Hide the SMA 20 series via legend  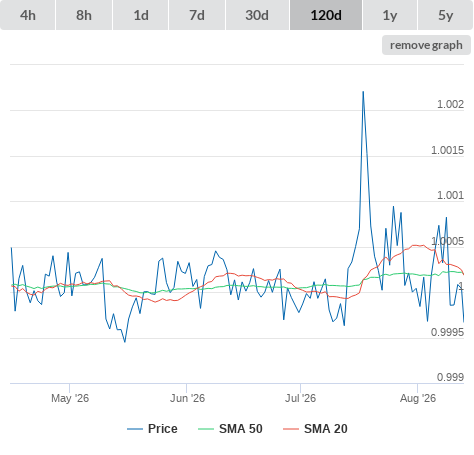(x=315, y=429)
